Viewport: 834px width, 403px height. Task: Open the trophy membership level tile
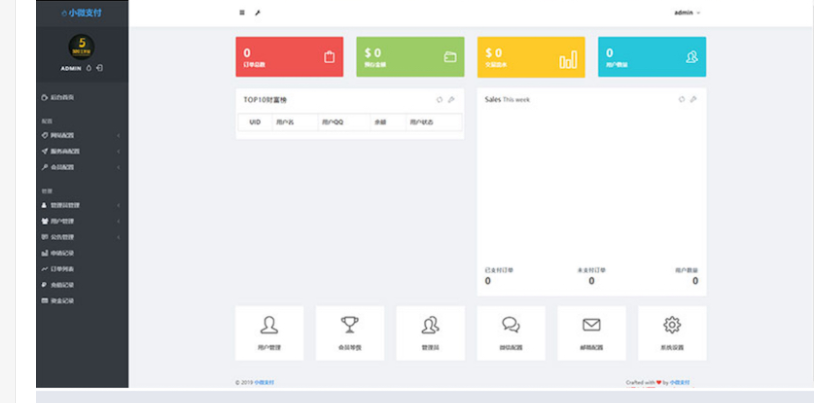(350, 333)
